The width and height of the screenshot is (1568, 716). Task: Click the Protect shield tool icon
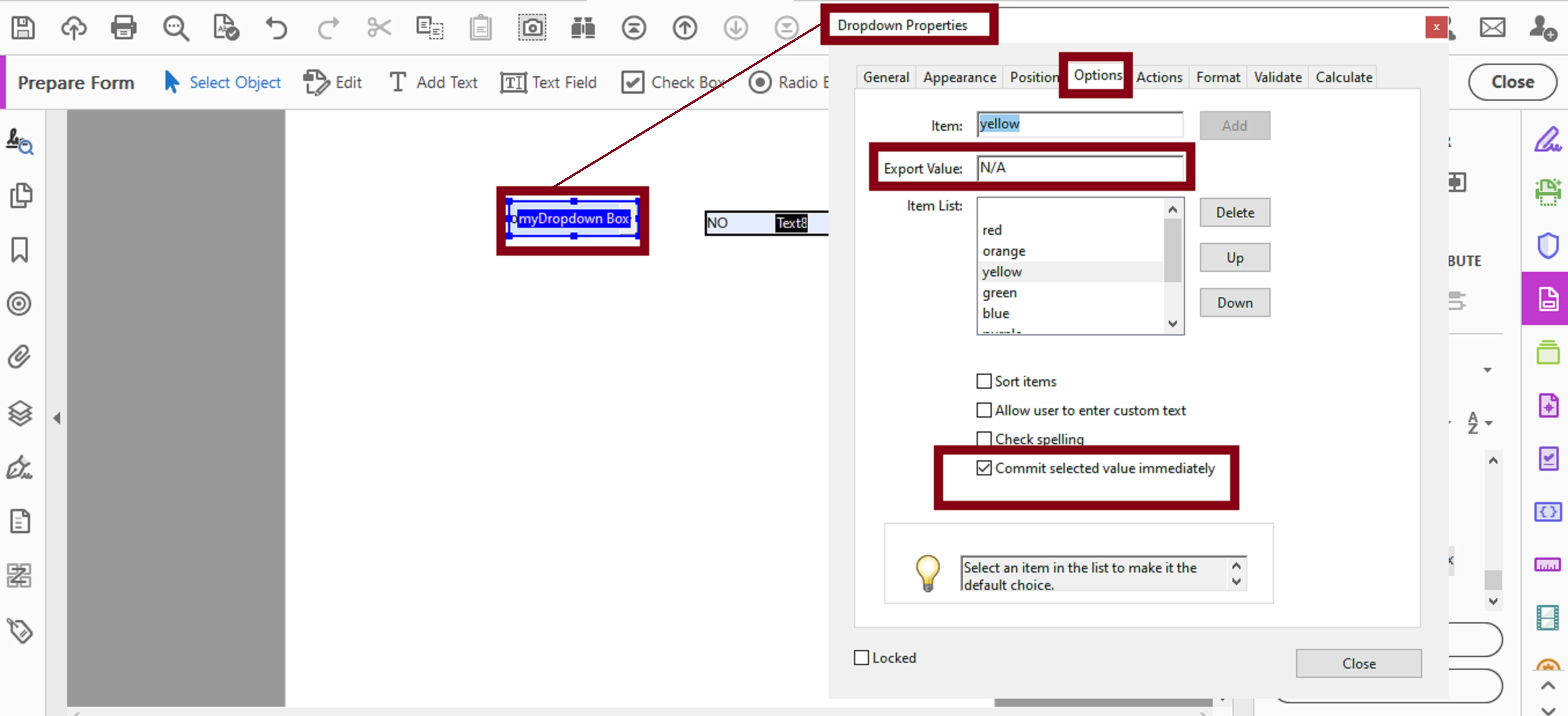click(x=1548, y=246)
